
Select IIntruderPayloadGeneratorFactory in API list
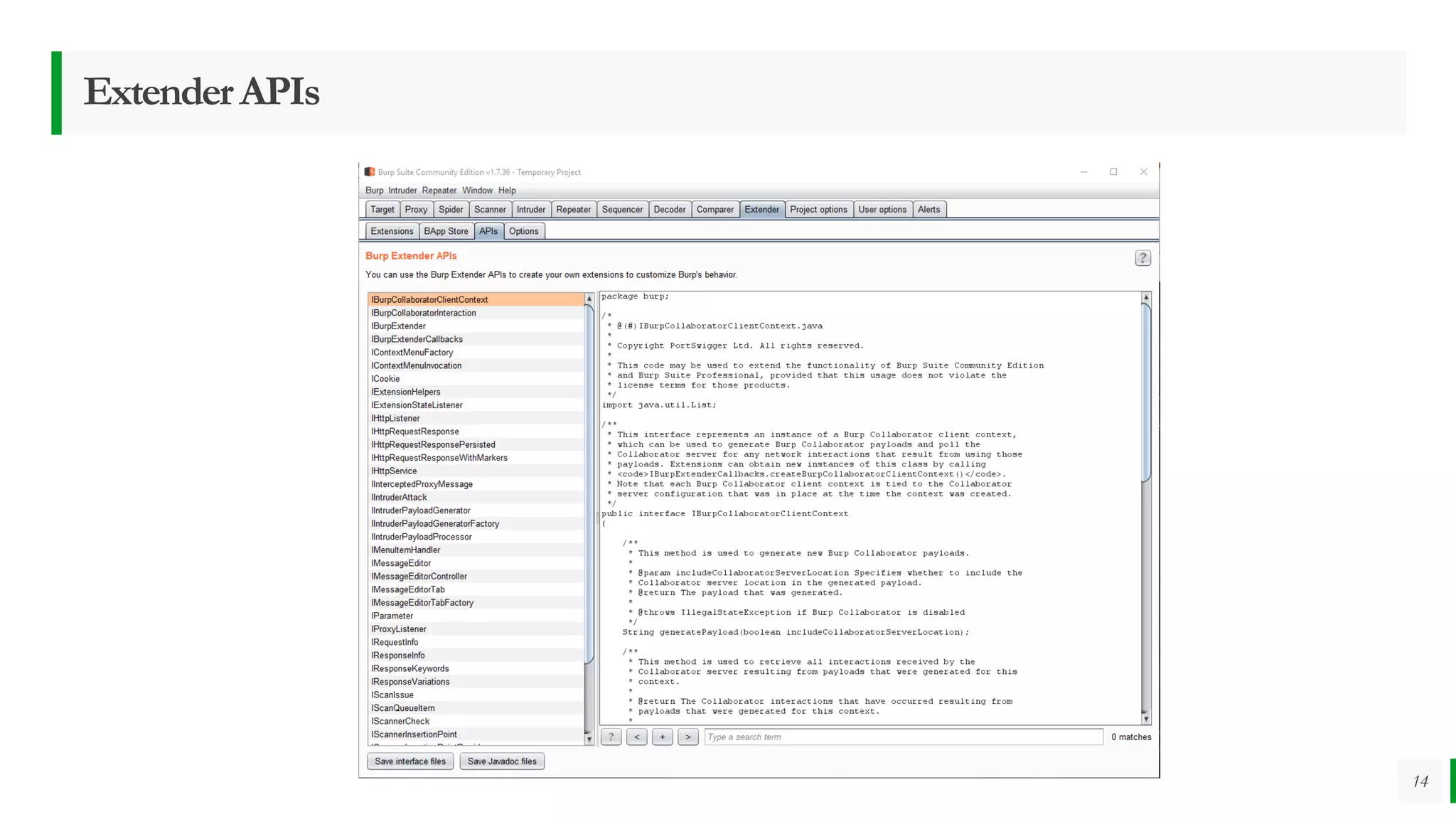[x=476, y=523]
